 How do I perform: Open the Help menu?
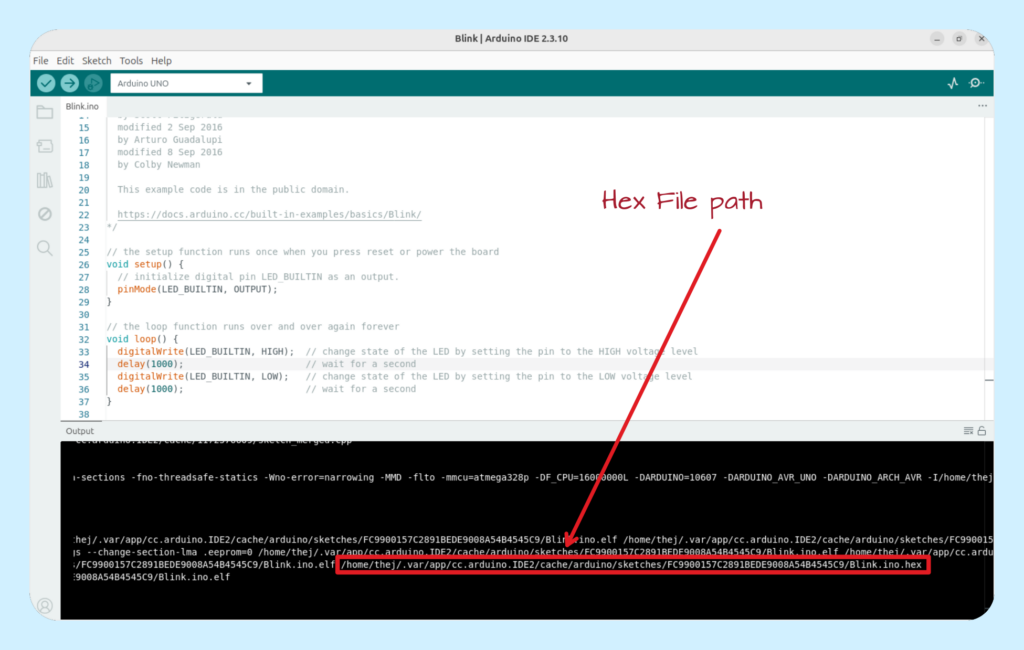click(x=161, y=61)
